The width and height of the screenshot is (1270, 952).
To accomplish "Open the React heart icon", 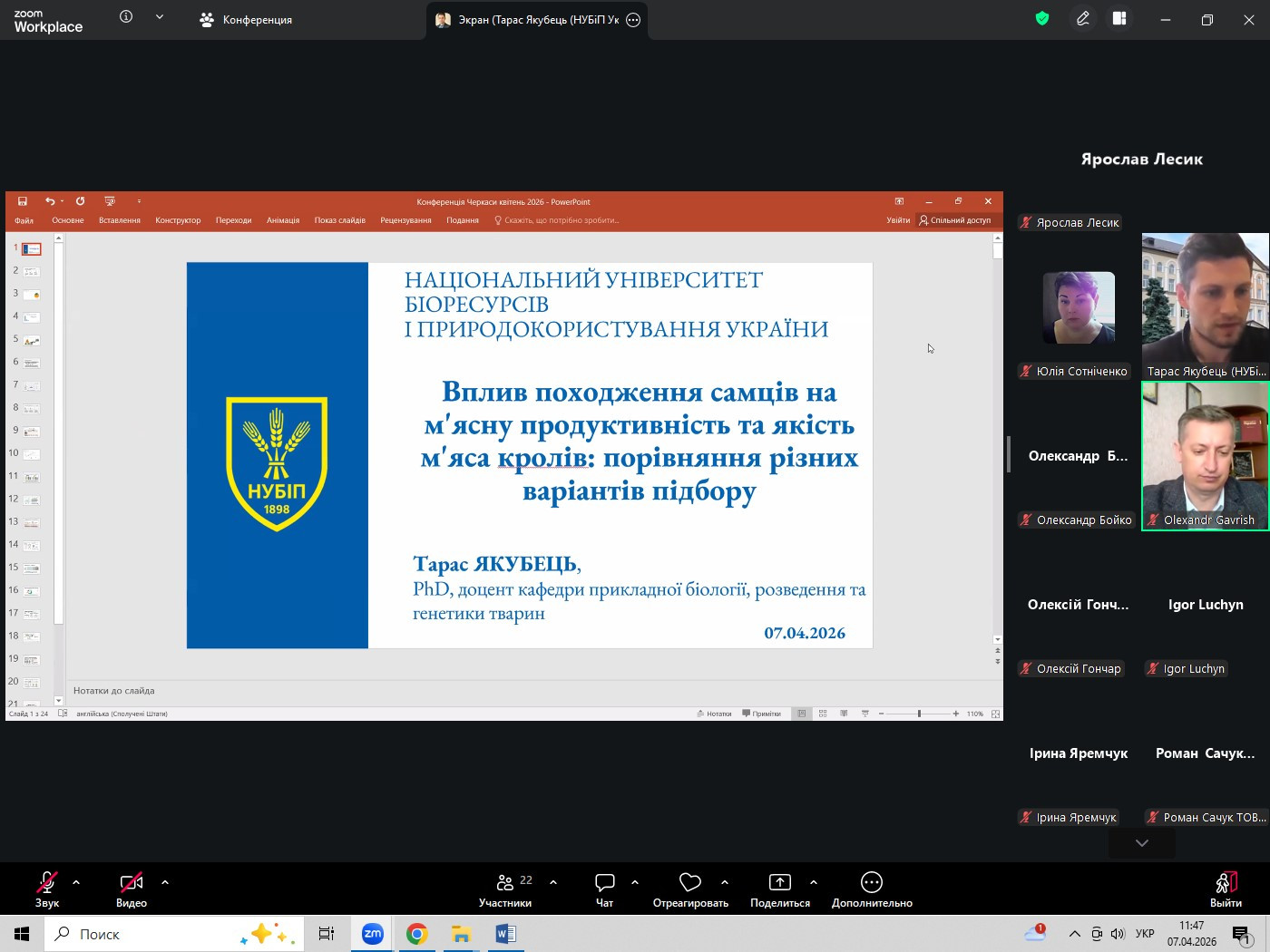I will (690, 889).
